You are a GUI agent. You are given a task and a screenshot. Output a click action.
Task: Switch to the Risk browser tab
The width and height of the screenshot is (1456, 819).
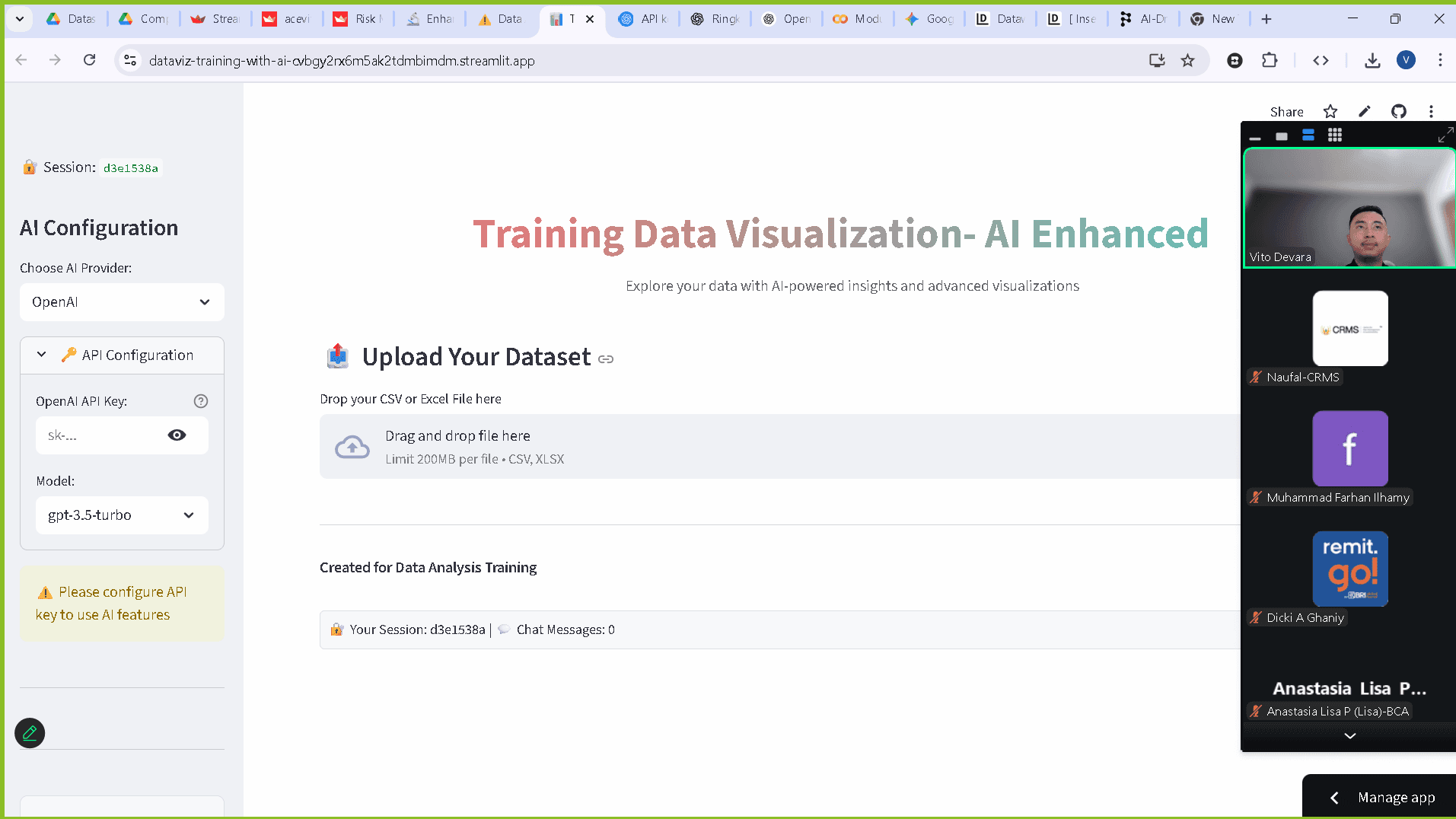tap(359, 19)
